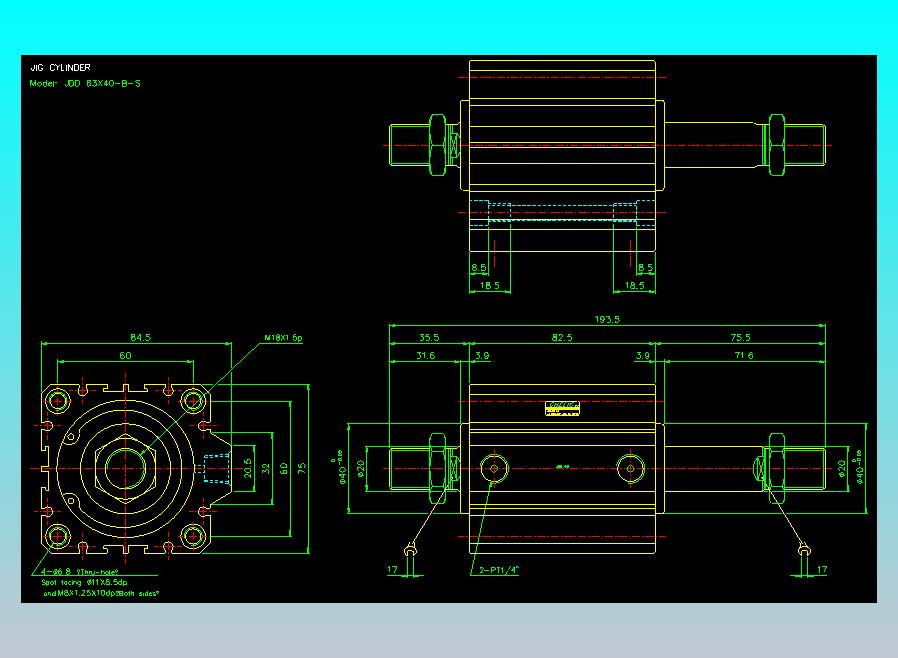Click the yellow nameplate on cylinder body
Viewport: 898px width, 658px height.
point(562,408)
